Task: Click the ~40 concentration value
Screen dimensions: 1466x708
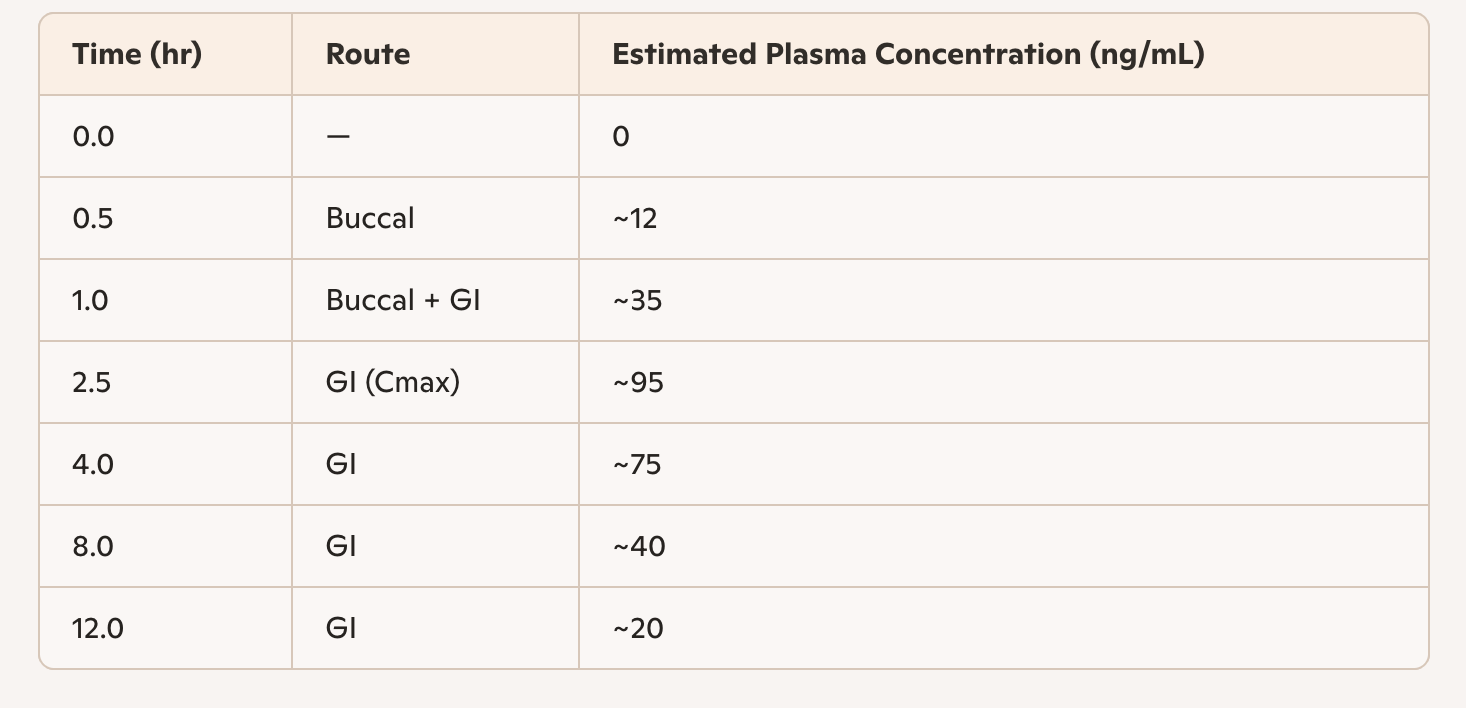Action: pos(639,547)
